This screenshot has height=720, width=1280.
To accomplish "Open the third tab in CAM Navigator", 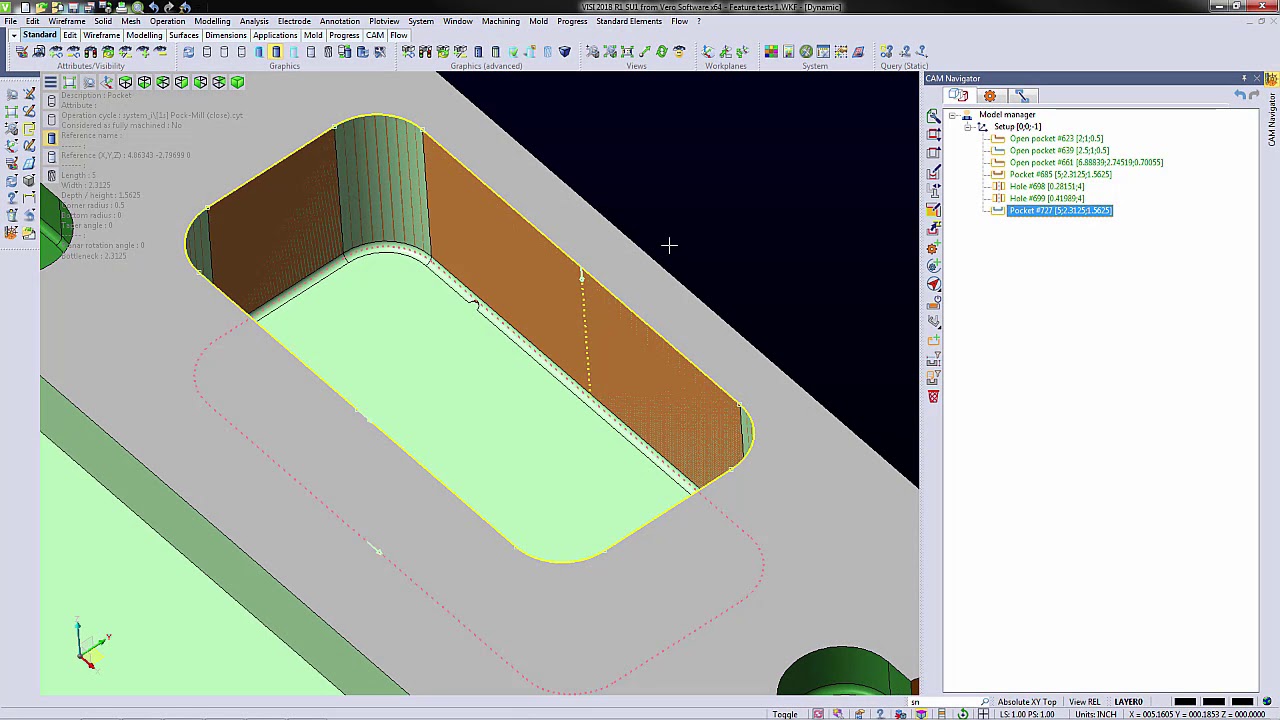I will point(1022,96).
